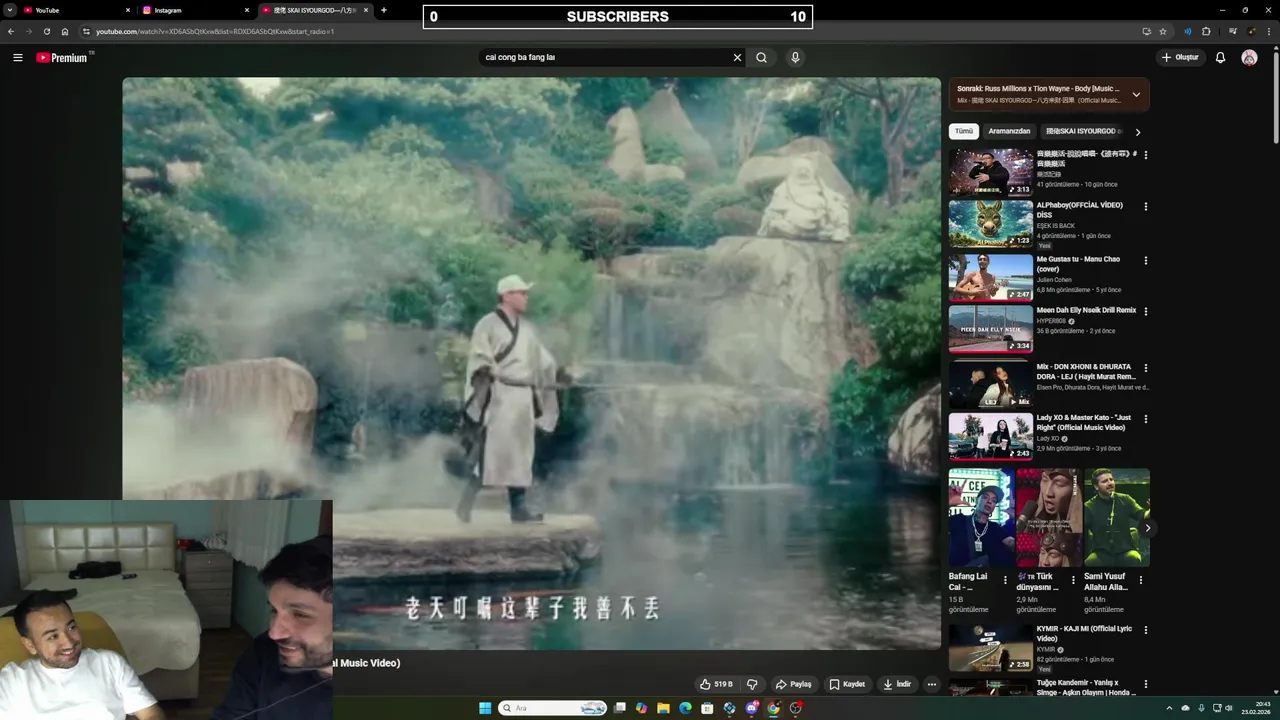Open the YouTube account avatar menu
This screenshot has height=720, width=1280.
1249,57
